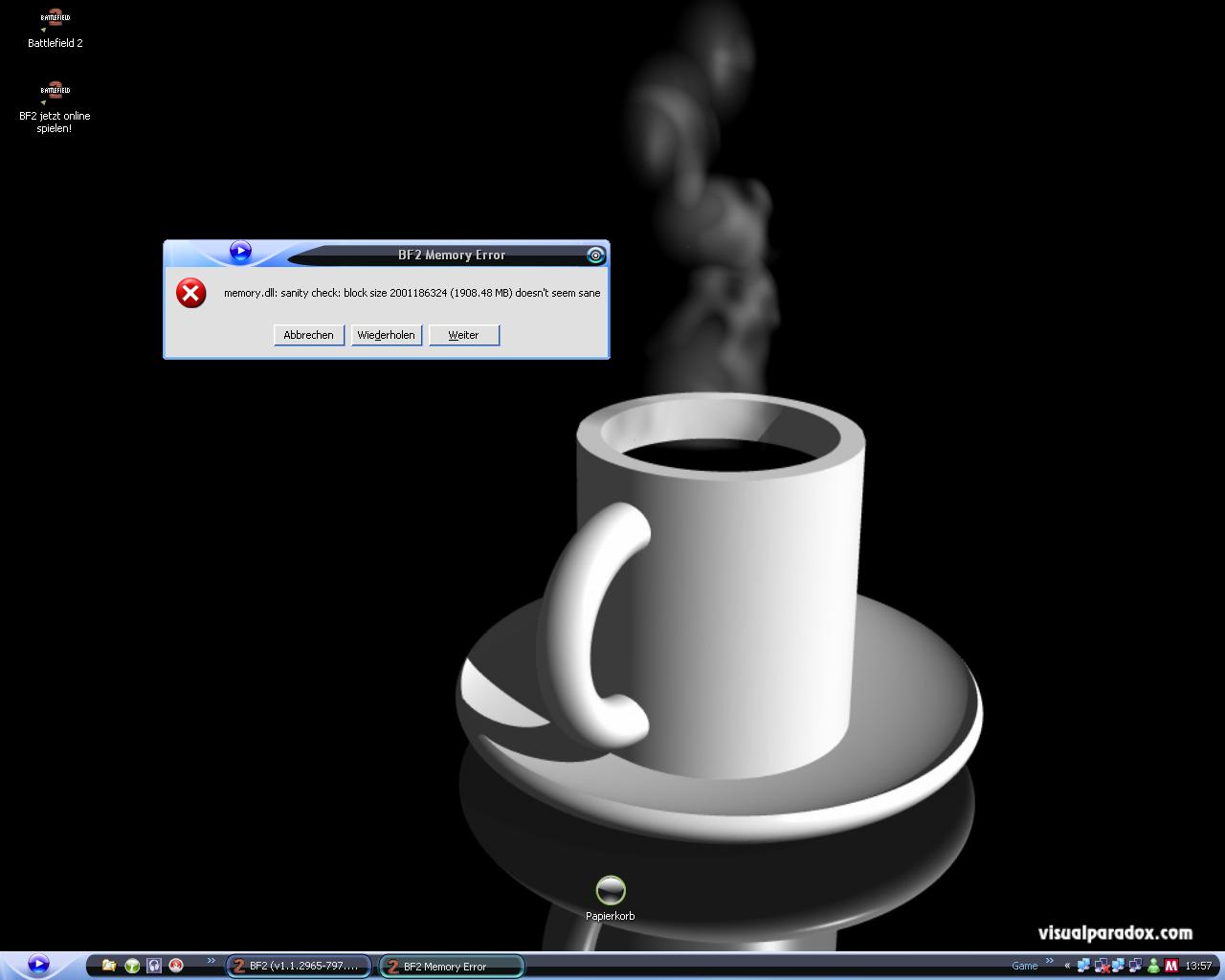Image resolution: width=1225 pixels, height=980 pixels.
Task: Click the Abbrechen button in error dialog
Action: click(x=308, y=335)
